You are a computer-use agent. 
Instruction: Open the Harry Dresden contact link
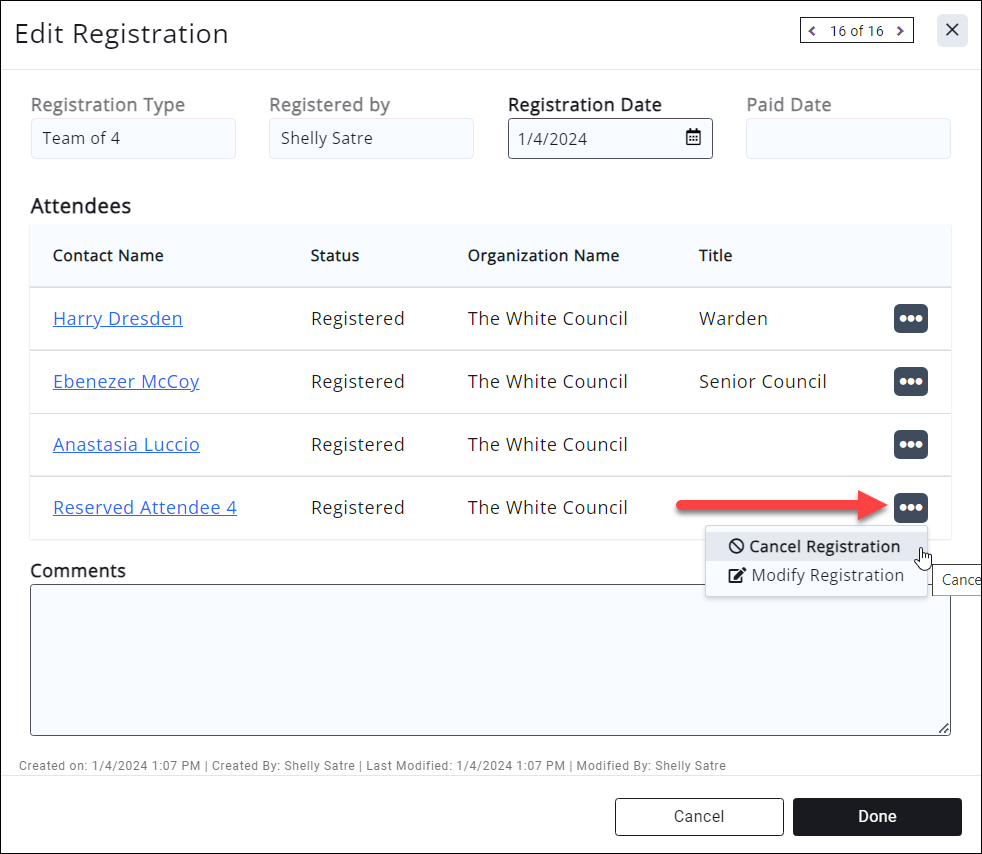tap(118, 319)
